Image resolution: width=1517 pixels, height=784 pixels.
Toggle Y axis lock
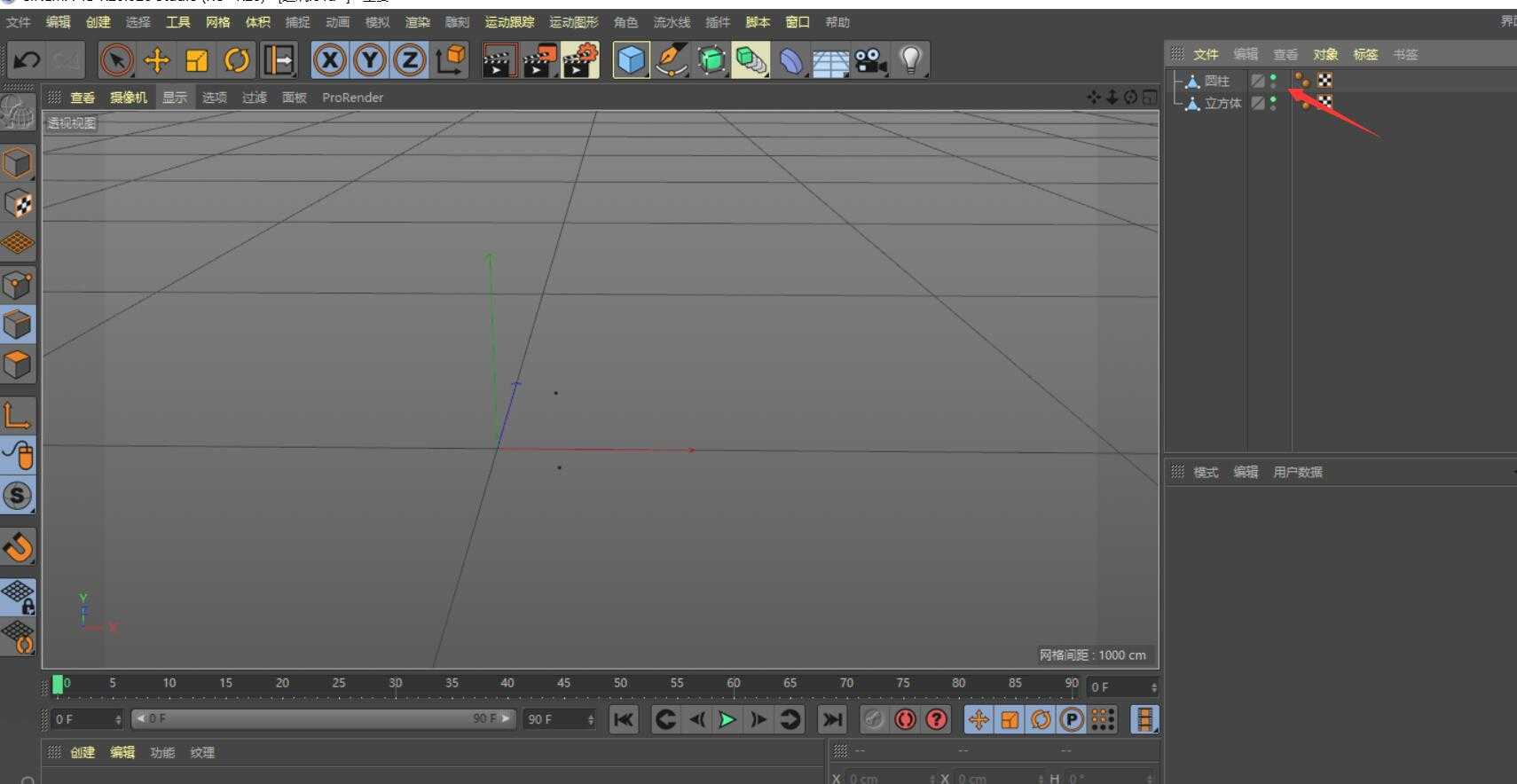370,60
